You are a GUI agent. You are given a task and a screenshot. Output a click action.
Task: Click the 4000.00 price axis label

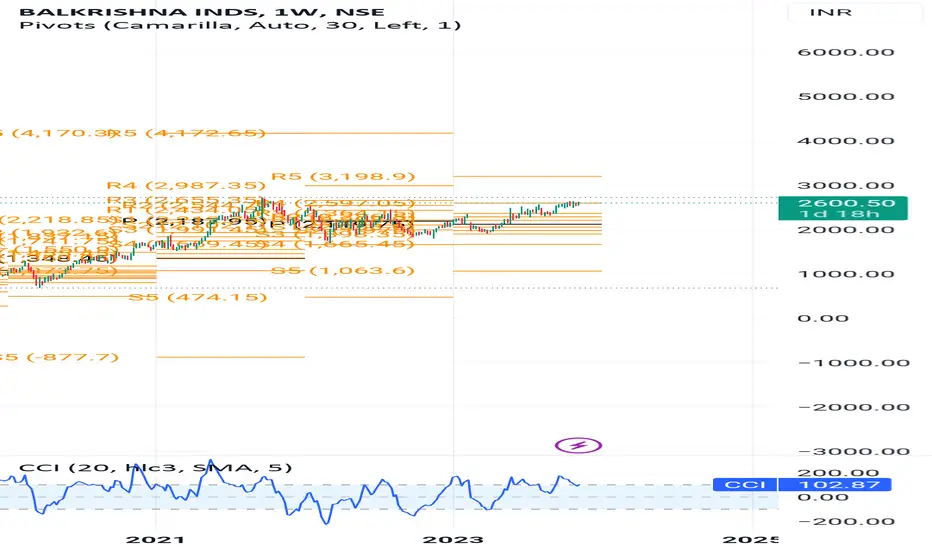click(846, 142)
